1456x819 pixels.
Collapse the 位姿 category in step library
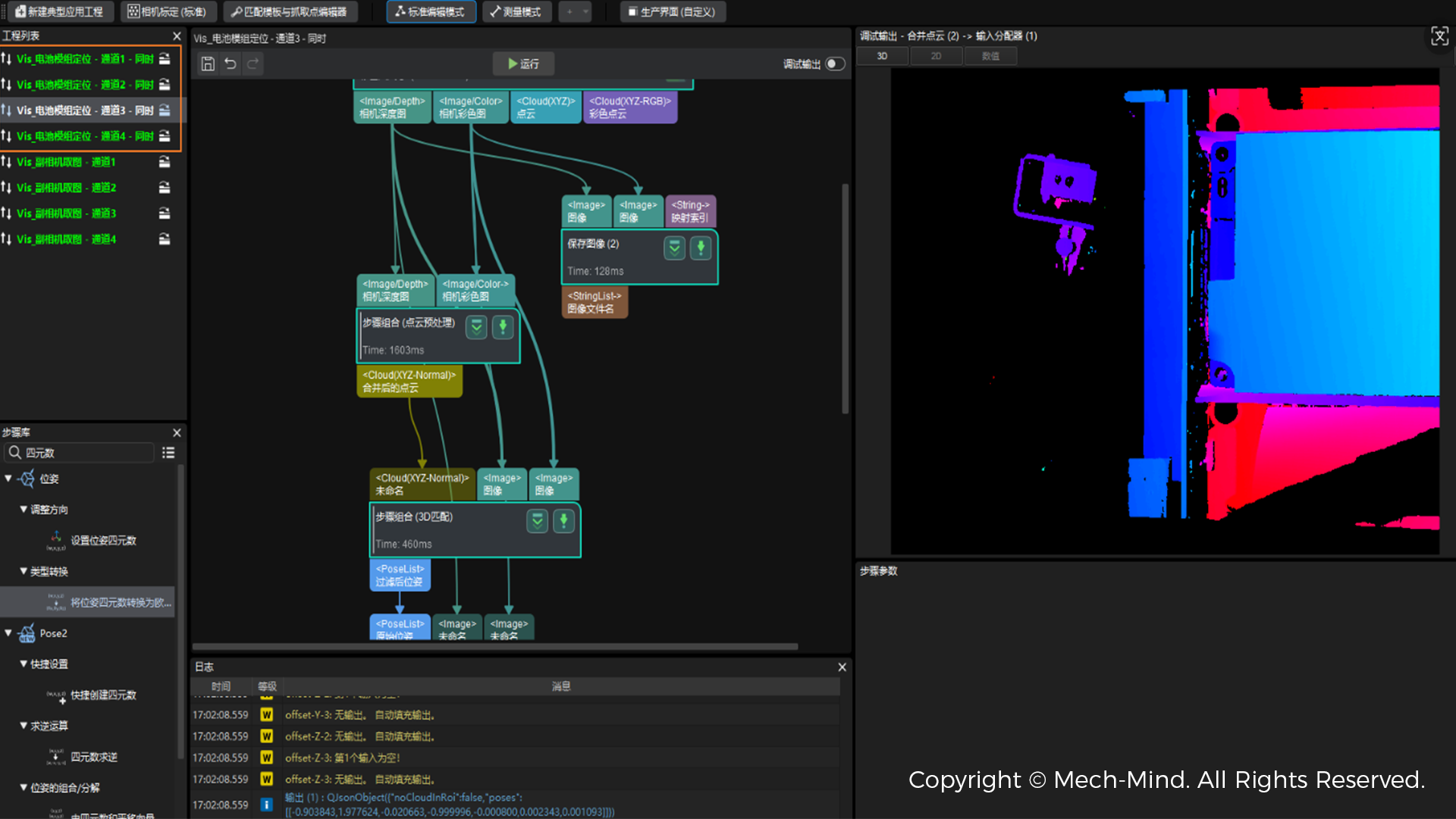coord(8,479)
